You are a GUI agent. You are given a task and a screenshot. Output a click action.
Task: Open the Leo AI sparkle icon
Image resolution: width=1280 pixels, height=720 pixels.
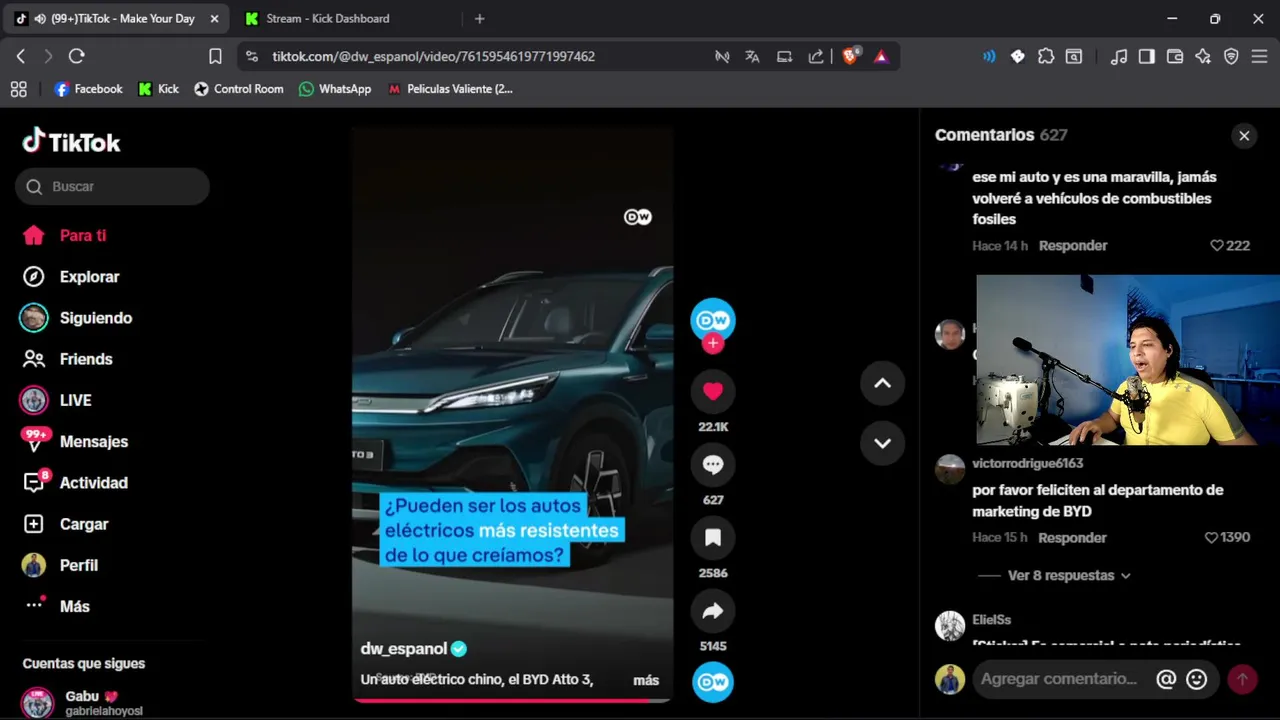tap(1203, 57)
